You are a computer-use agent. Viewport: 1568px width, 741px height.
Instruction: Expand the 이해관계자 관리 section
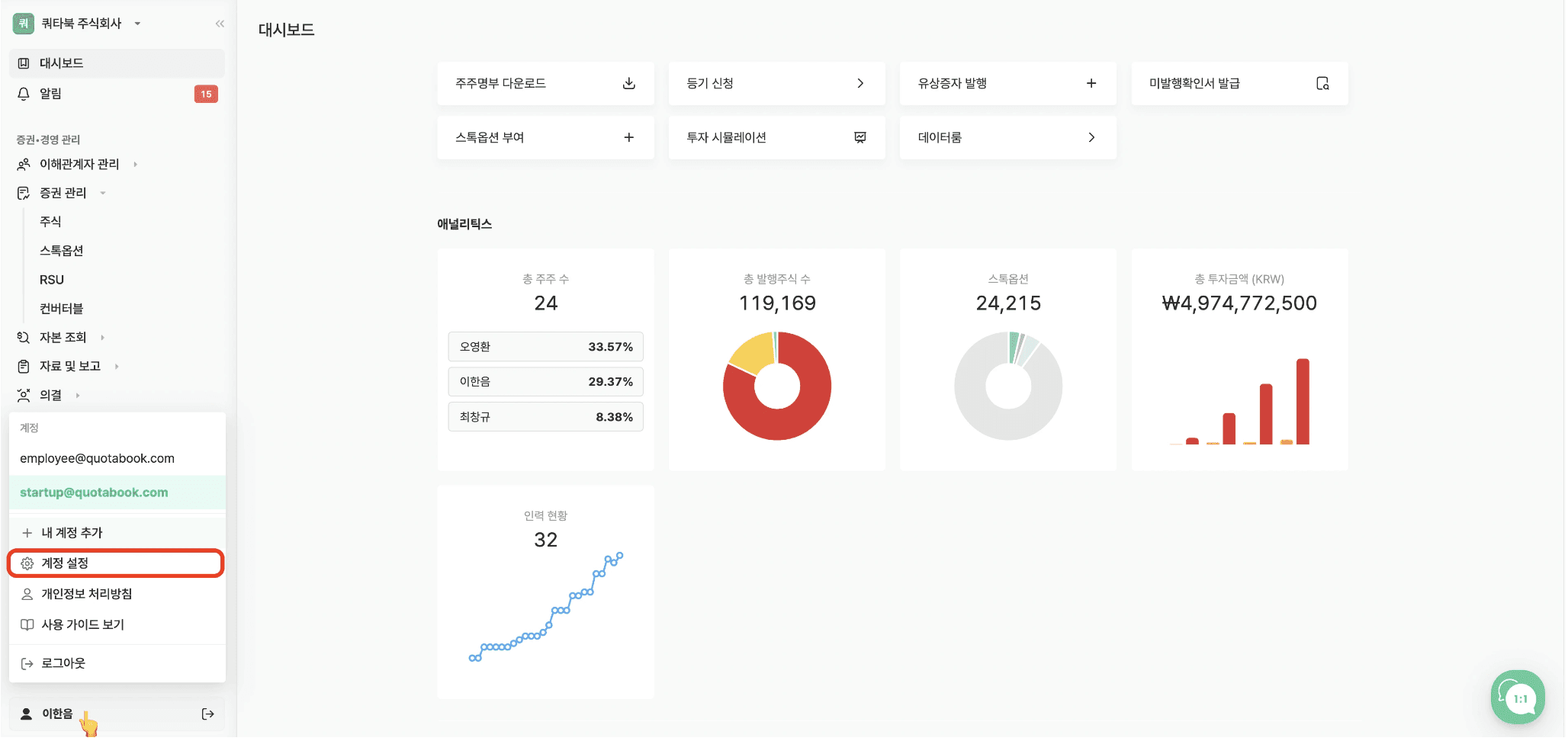pyautogui.click(x=135, y=163)
